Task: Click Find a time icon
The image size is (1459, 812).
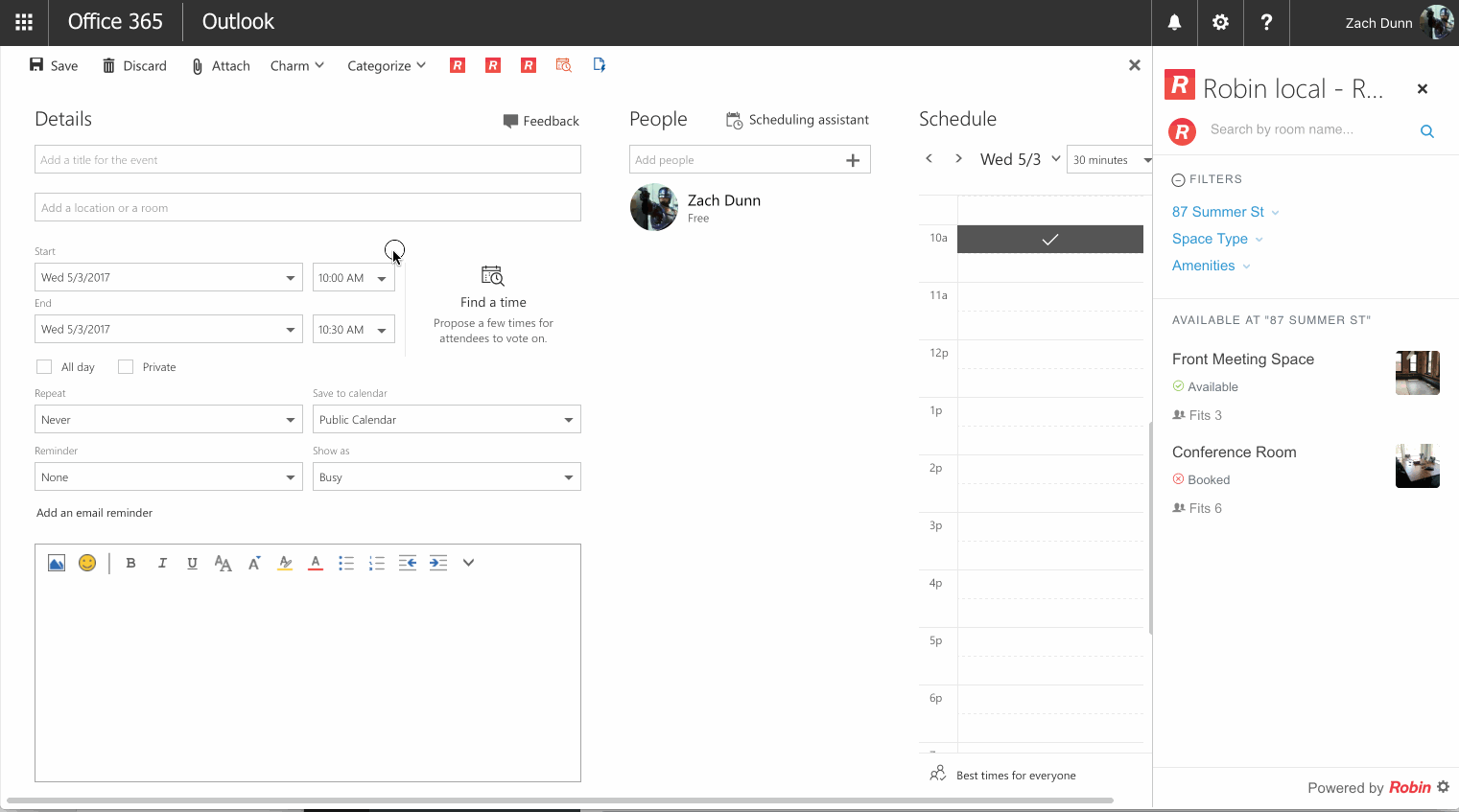Action: (x=493, y=276)
